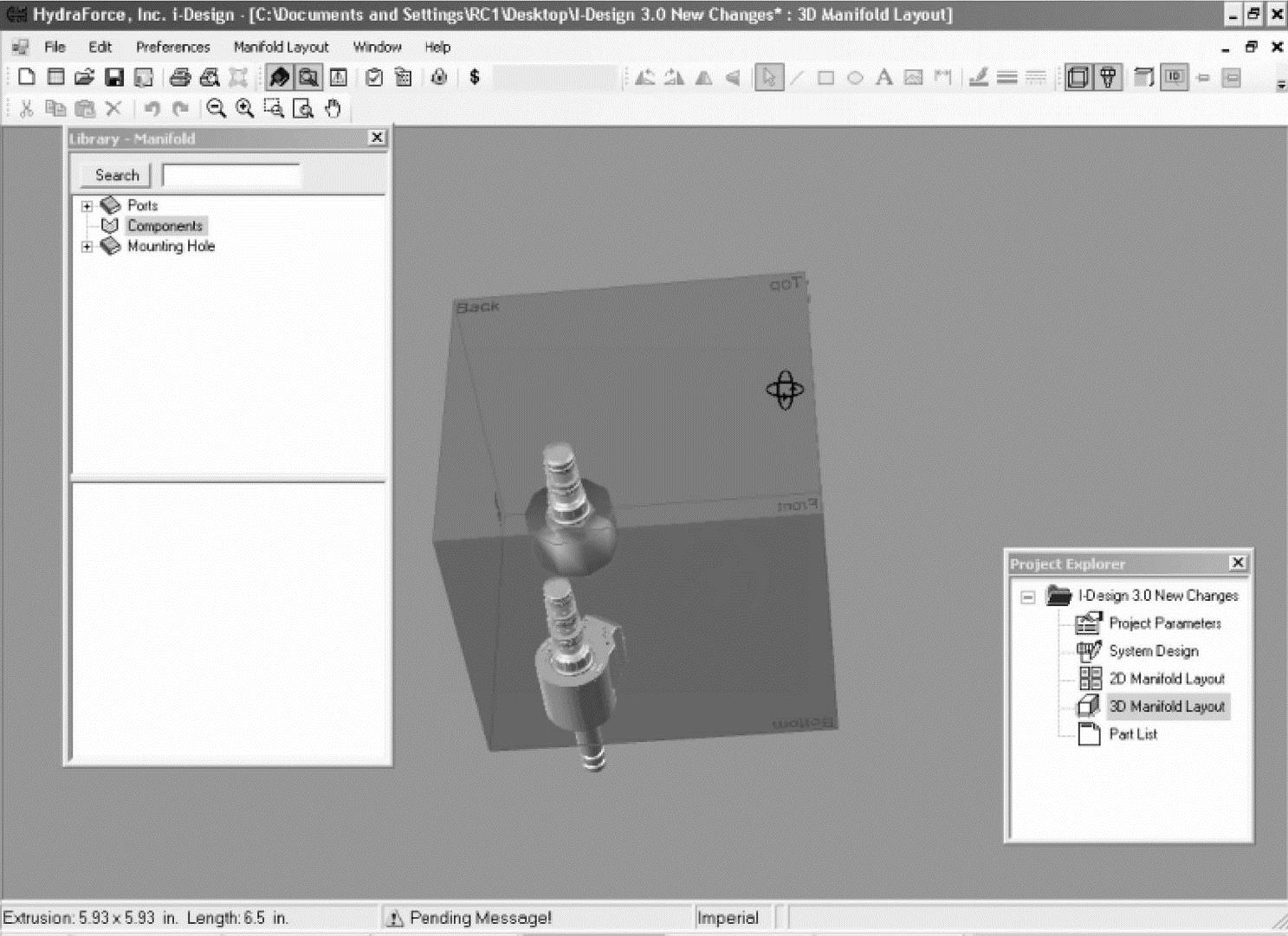Open Project Parameters in Project Explorer
1288x936 pixels.
pos(1165,623)
